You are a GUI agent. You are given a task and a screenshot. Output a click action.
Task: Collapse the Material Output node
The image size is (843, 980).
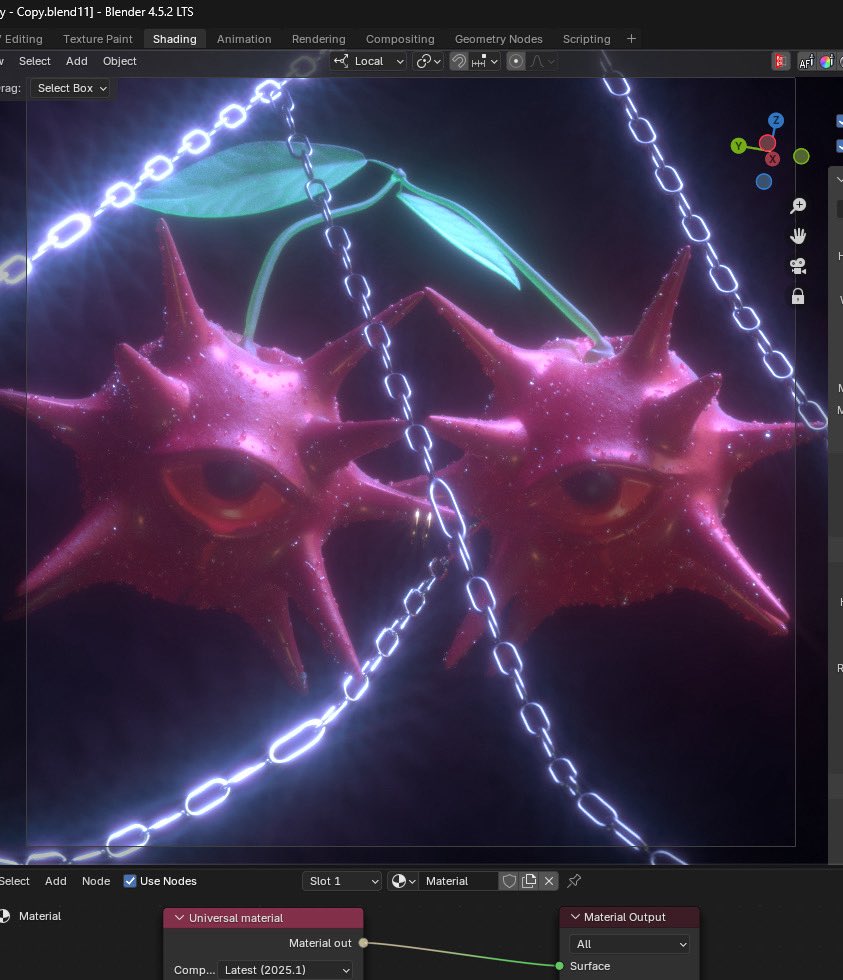pos(575,917)
